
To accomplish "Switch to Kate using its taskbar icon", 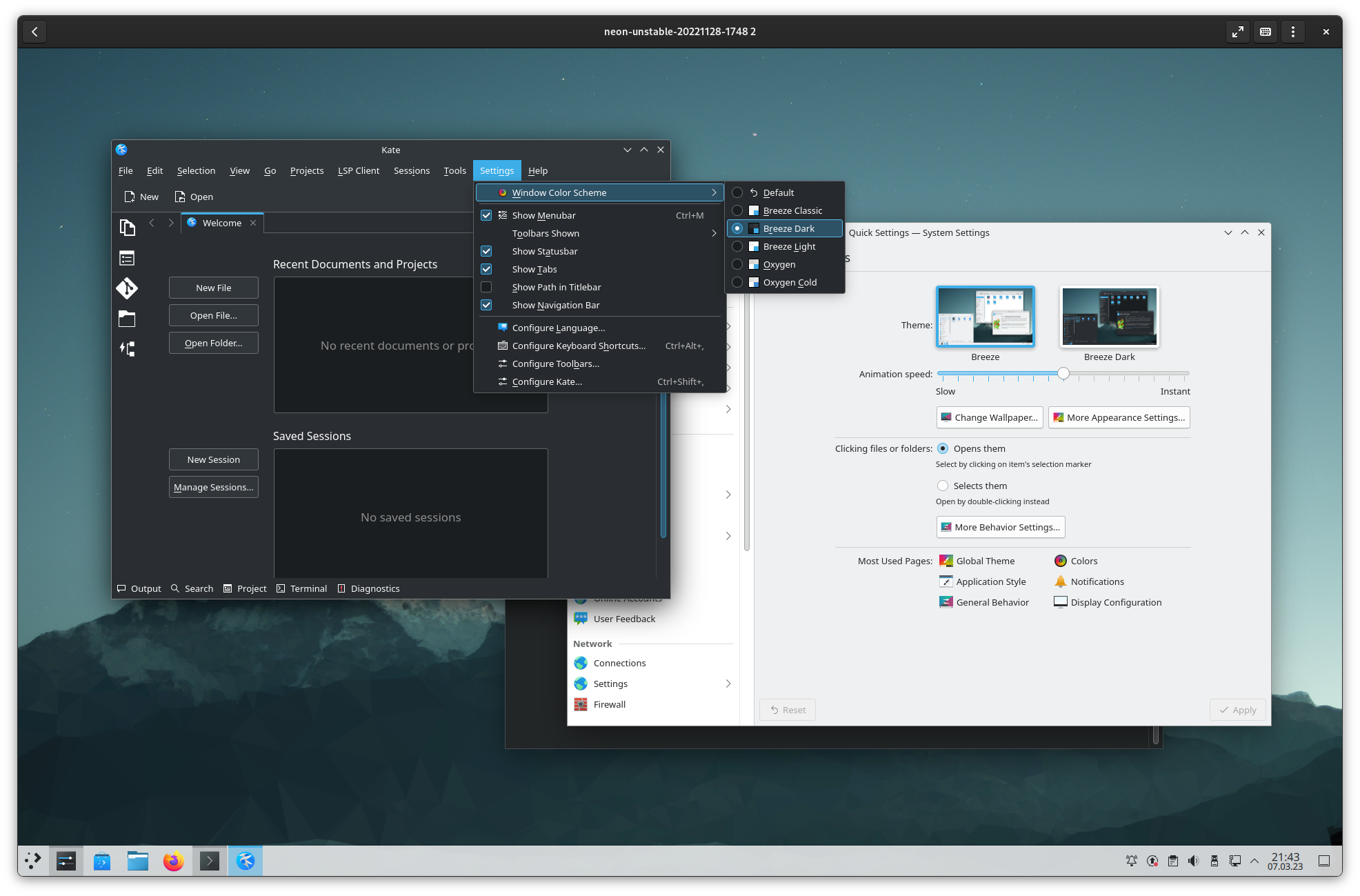I will [x=246, y=861].
